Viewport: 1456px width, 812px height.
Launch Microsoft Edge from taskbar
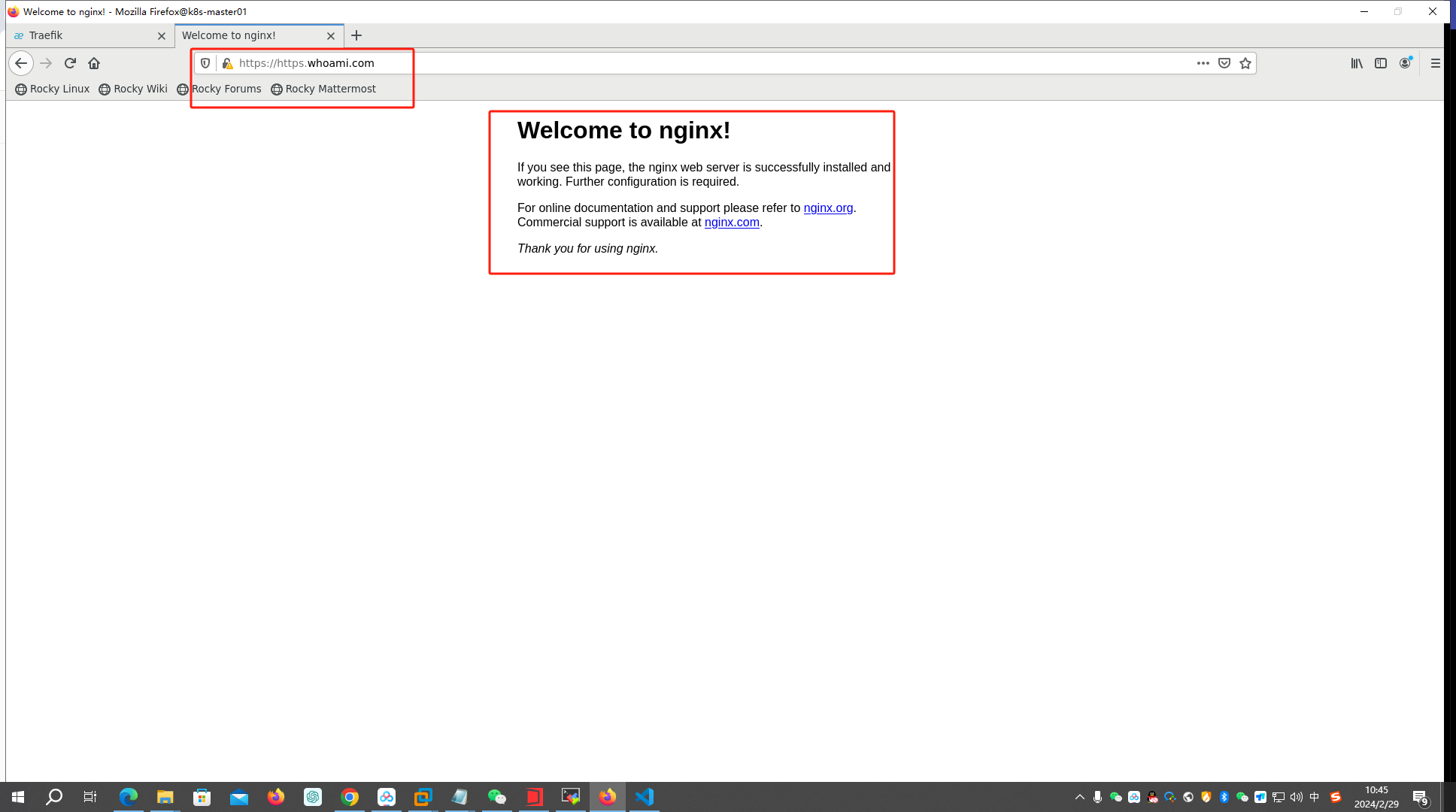128,797
